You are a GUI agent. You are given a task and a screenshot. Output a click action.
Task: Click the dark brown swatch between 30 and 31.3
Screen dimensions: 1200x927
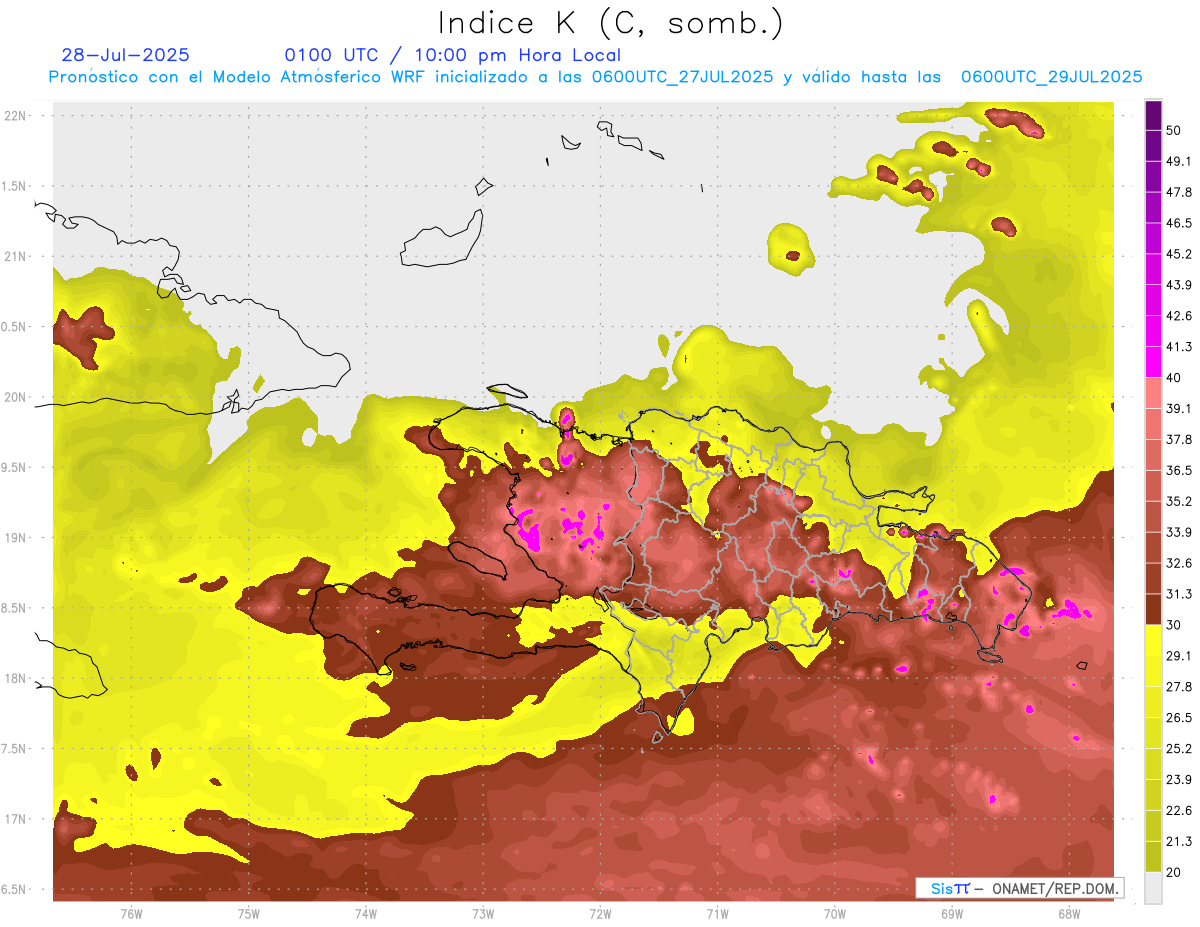click(1154, 609)
